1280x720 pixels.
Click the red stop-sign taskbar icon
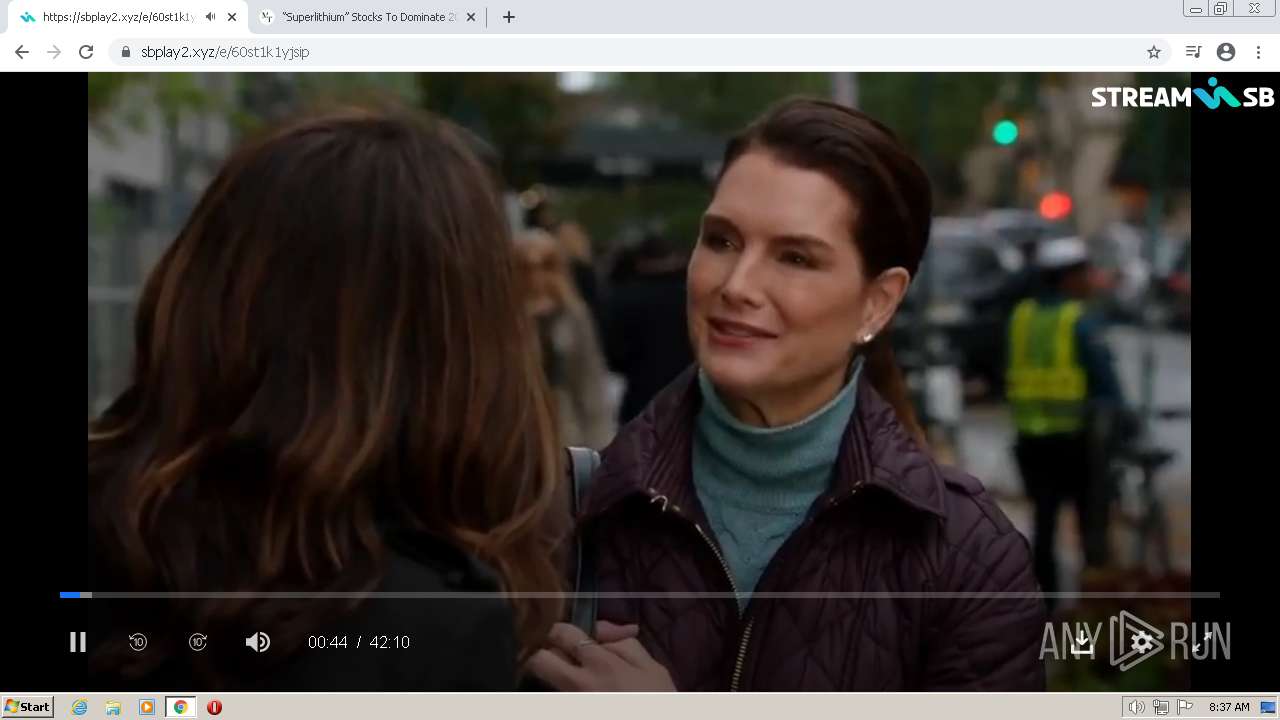point(214,707)
